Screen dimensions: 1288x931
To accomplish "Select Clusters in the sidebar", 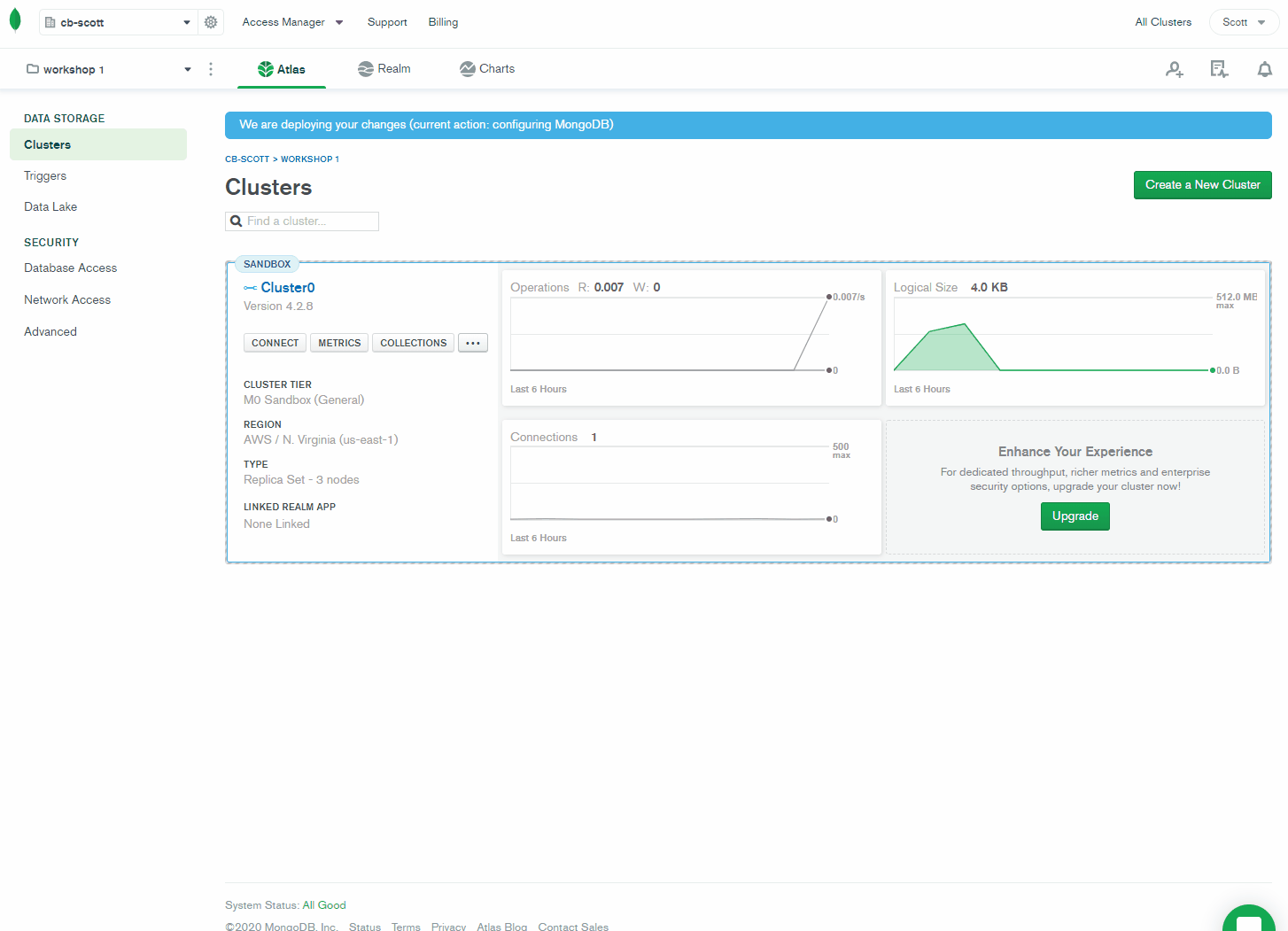I will 98,144.
